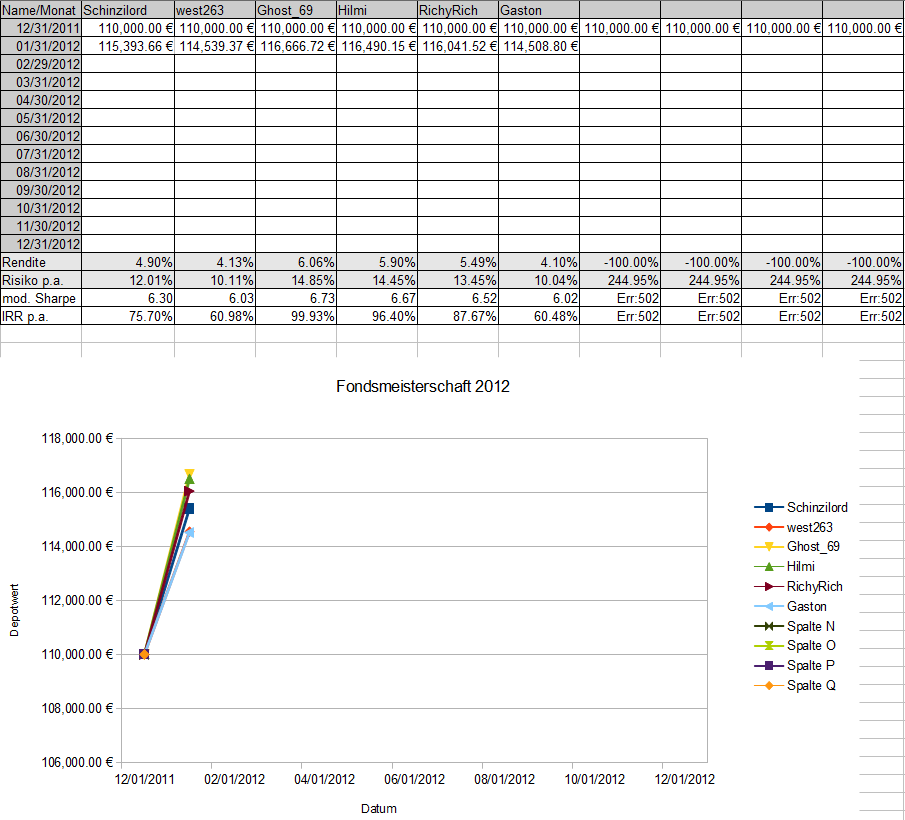Image resolution: width=905 pixels, height=820 pixels.
Task: Select the Schinzilord column header cell
Action: (x=128, y=10)
